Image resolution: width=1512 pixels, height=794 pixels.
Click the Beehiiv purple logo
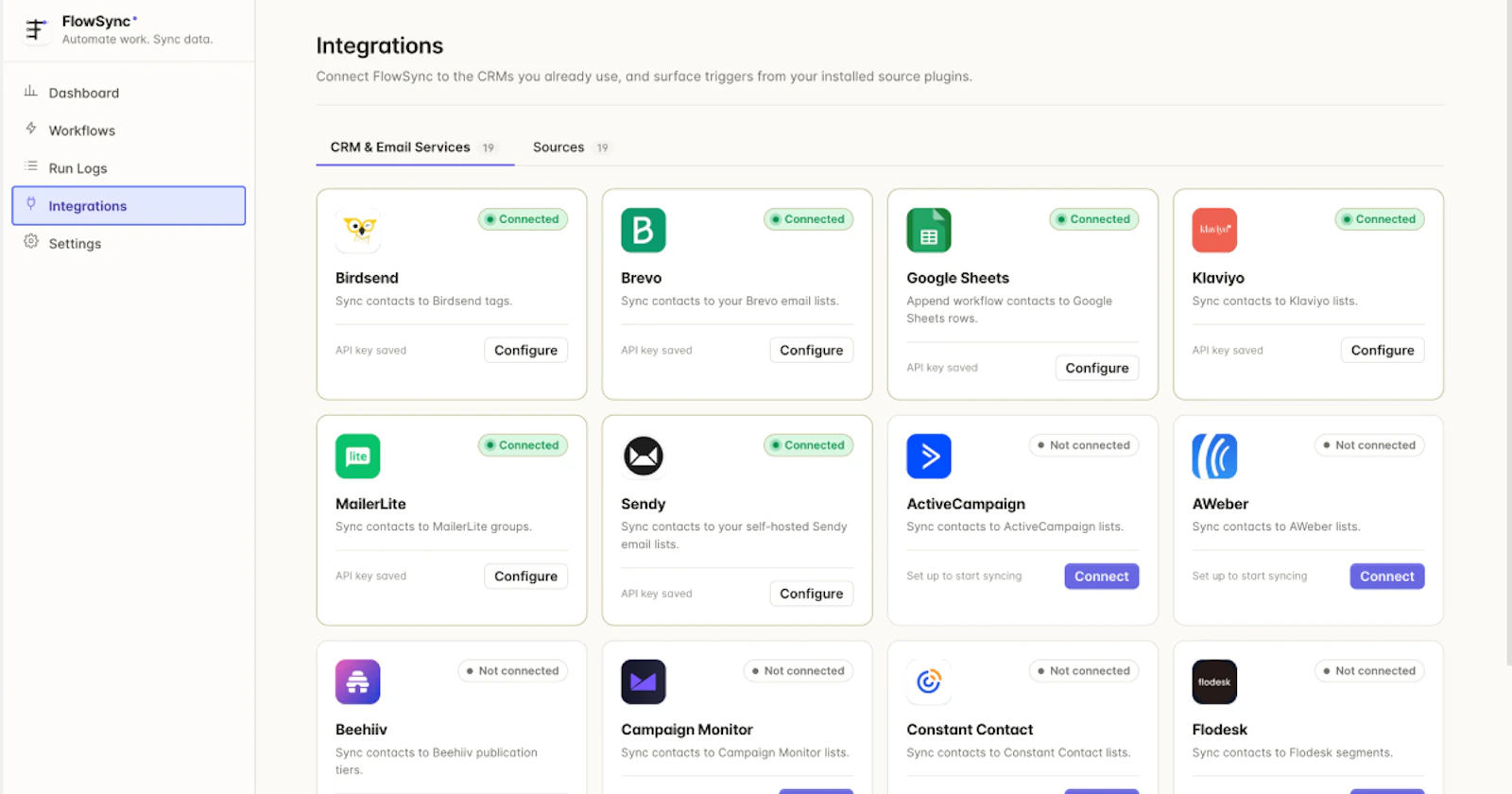point(358,682)
